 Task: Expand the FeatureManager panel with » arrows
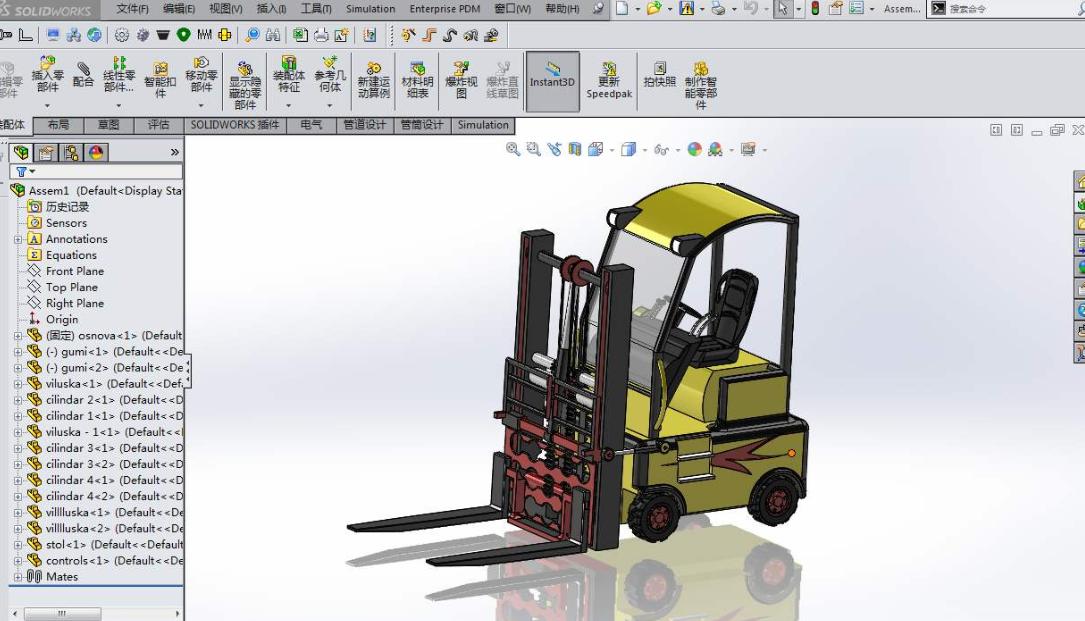pyautogui.click(x=174, y=152)
